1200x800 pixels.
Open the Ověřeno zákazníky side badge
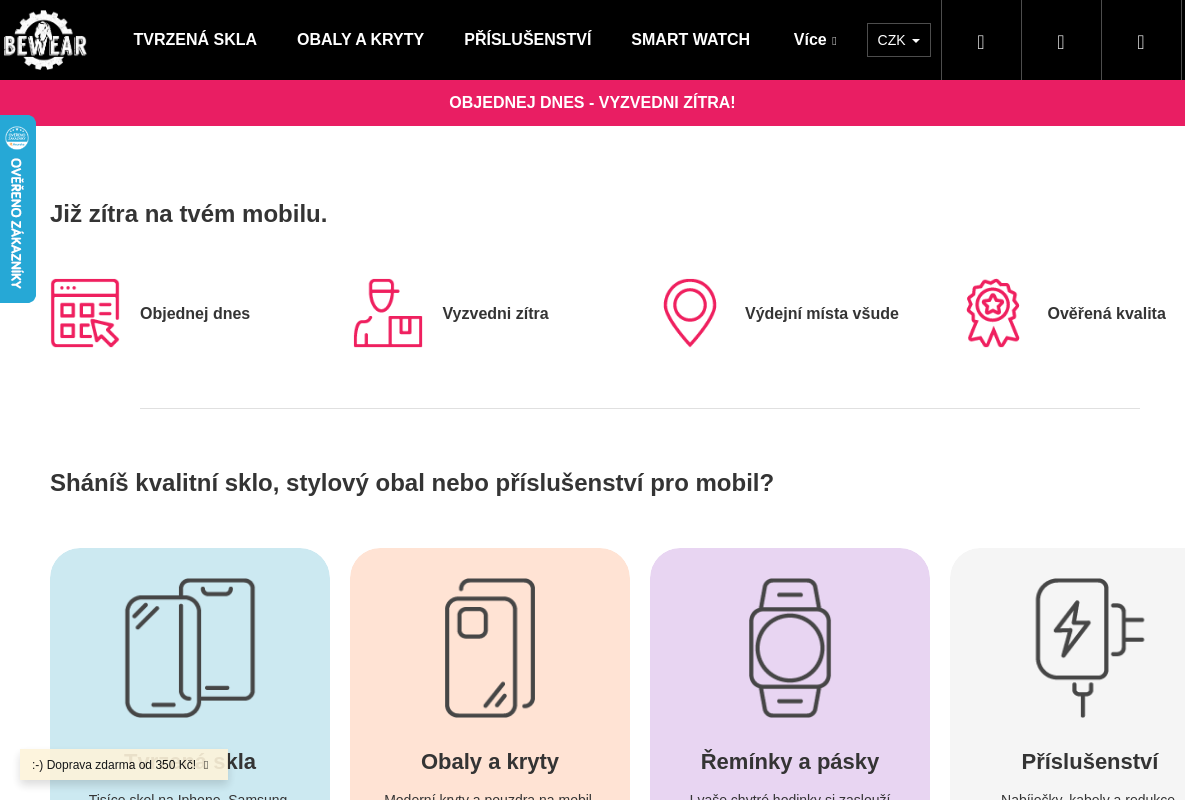tap(17, 209)
